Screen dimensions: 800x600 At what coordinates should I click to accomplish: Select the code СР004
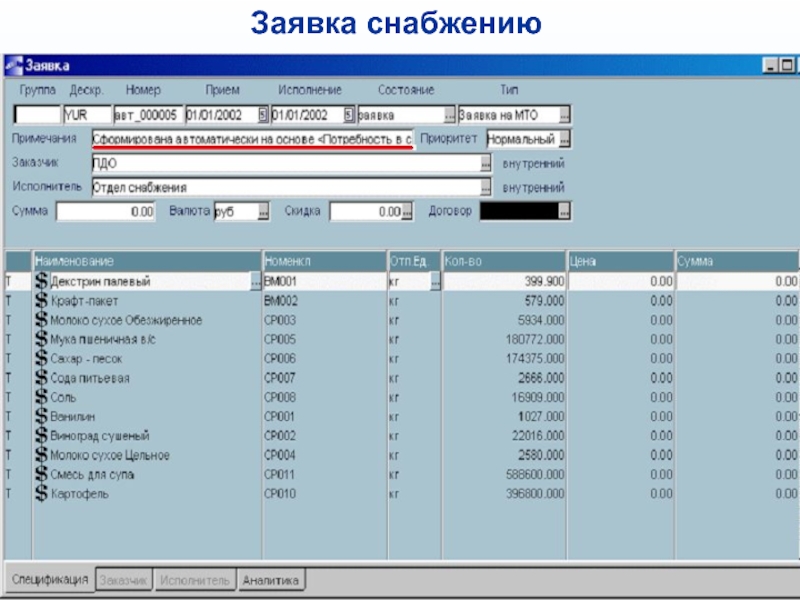pyautogui.click(x=280, y=456)
